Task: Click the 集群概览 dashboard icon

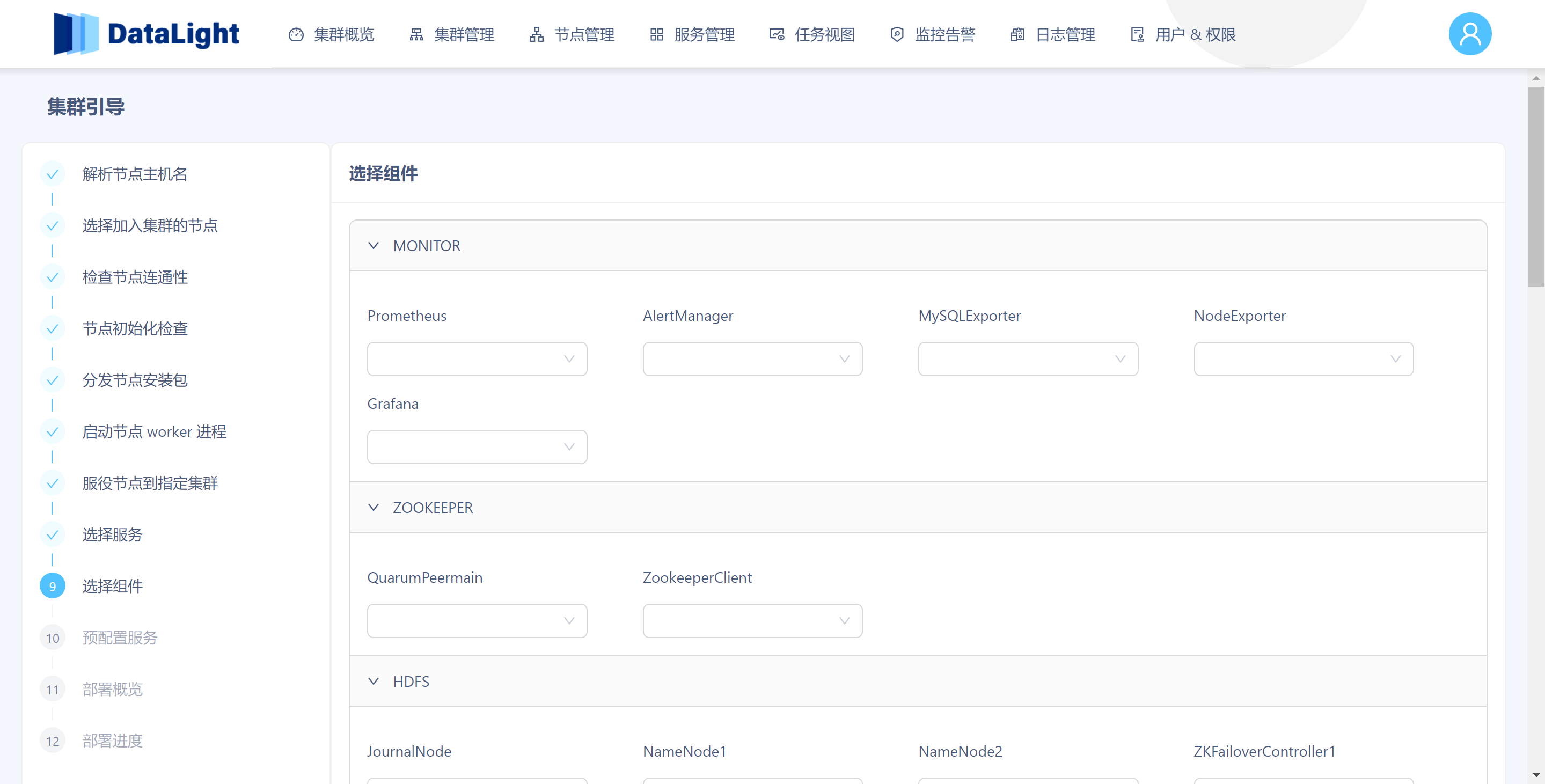Action: 296,35
